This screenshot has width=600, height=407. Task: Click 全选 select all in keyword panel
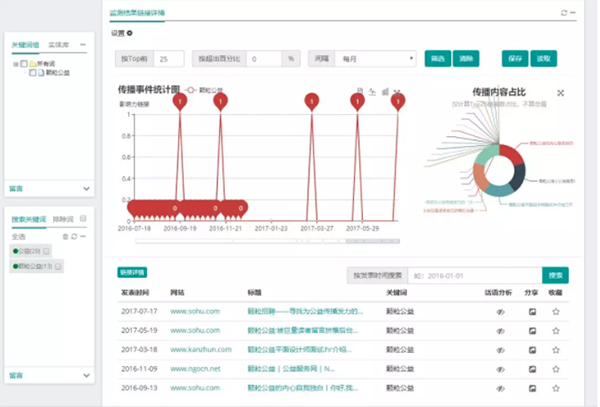pos(18,237)
